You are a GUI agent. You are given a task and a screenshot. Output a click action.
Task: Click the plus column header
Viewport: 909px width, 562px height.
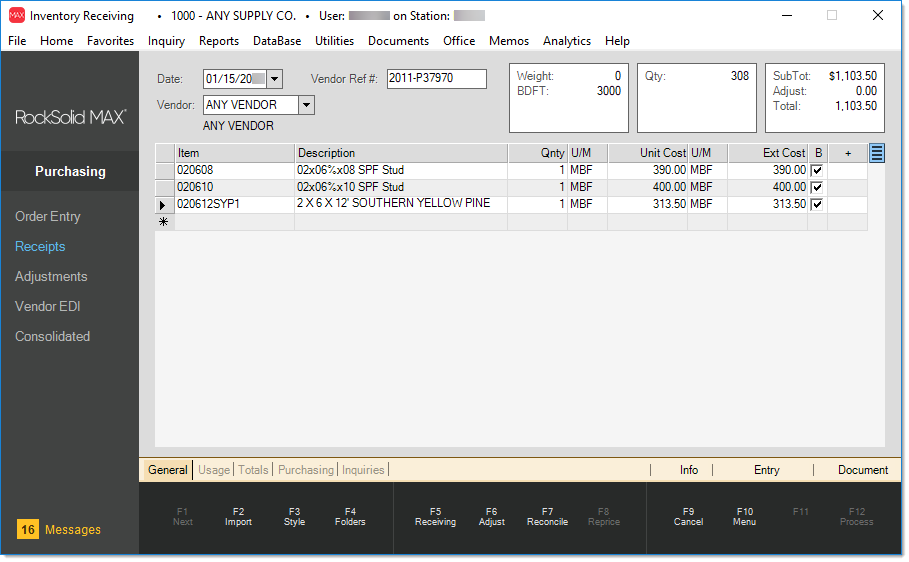tap(848, 153)
